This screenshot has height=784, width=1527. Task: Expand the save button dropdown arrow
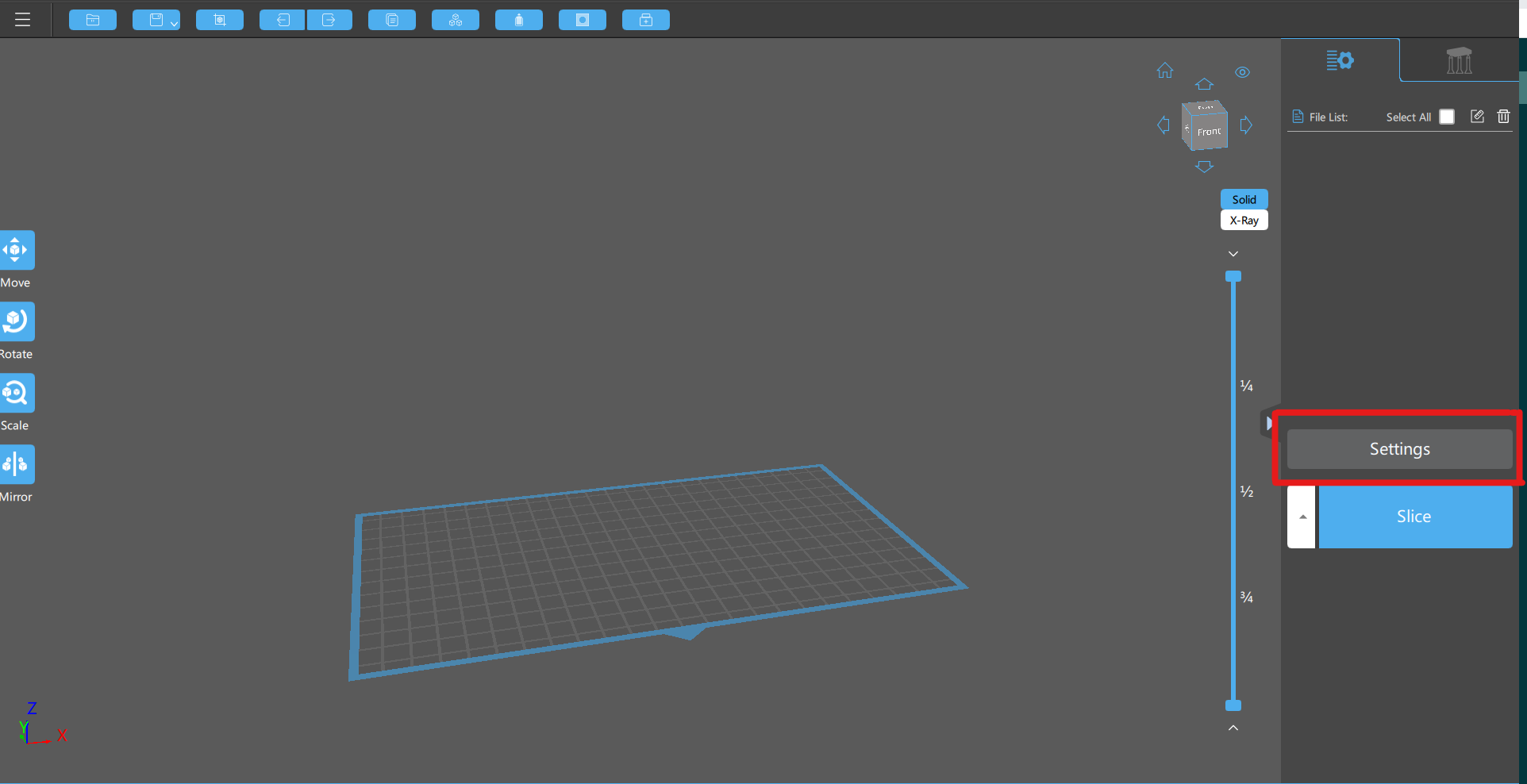174,23
